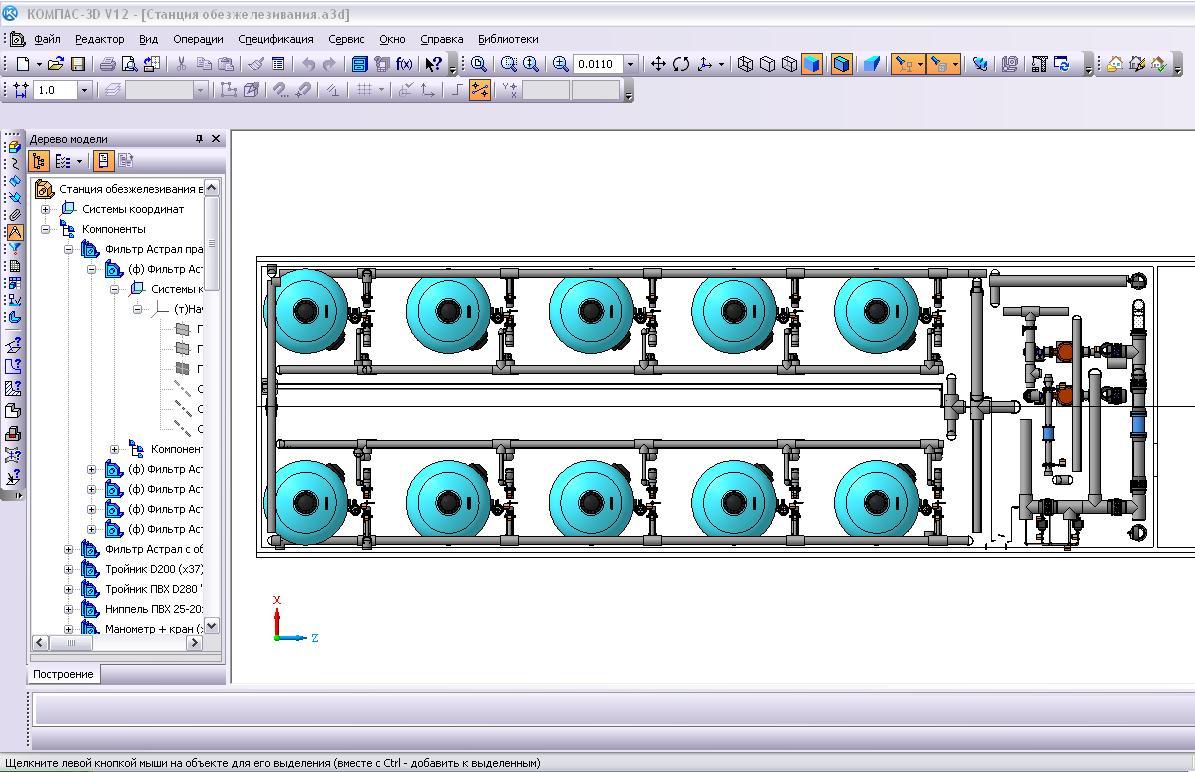Viewport: 1195px width, 772px height.
Task: Toggle shaded display mode button
Action: click(x=812, y=64)
